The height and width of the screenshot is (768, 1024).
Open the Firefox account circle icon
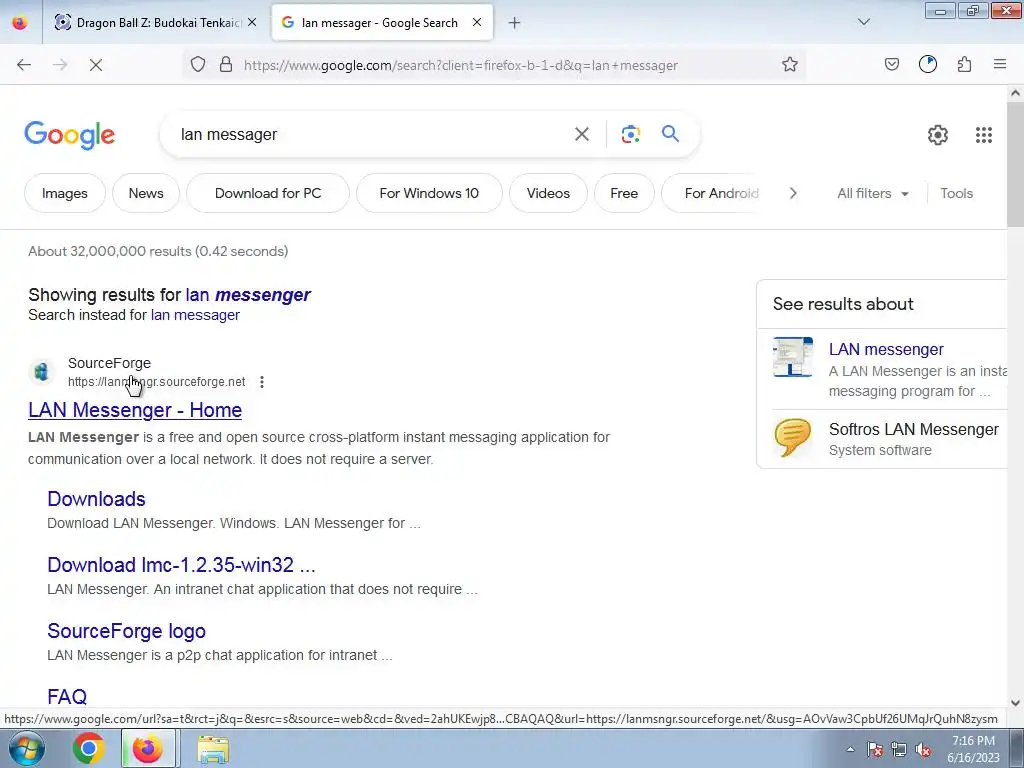click(x=928, y=65)
